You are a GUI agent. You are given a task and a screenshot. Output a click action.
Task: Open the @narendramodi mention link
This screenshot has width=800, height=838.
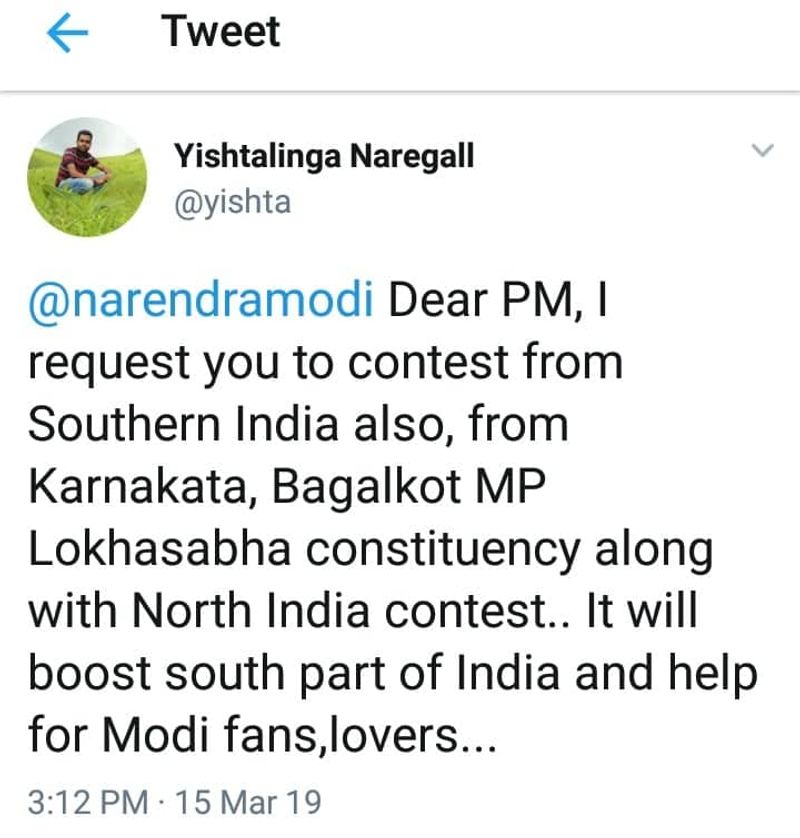200,303
